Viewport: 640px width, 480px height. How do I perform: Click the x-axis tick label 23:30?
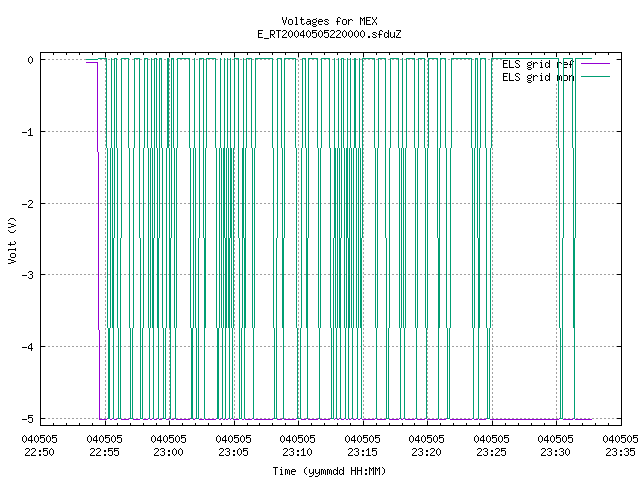click(x=556, y=452)
